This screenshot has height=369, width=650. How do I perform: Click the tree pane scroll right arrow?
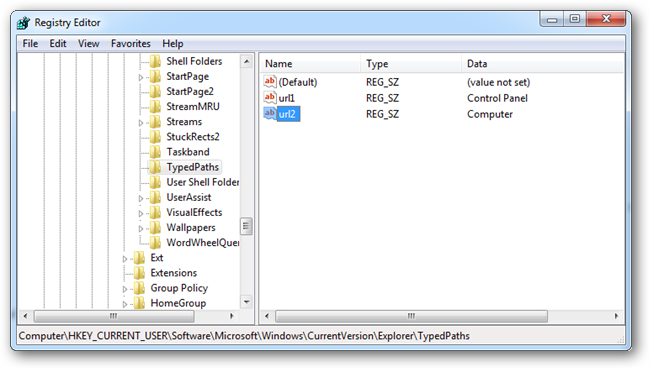click(x=231, y=316)
